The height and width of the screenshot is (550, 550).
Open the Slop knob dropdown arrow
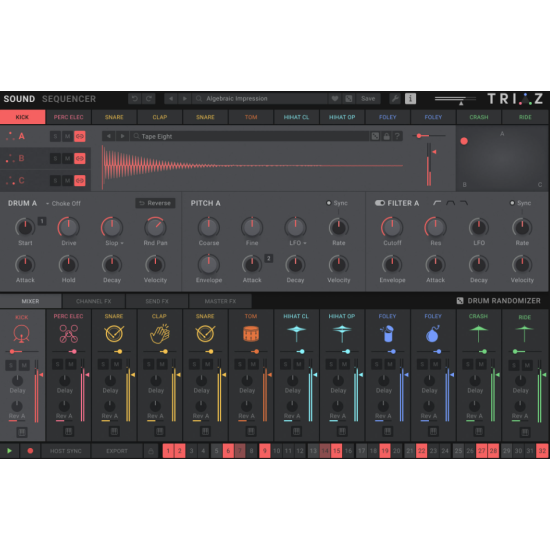[x=122, y=243]
